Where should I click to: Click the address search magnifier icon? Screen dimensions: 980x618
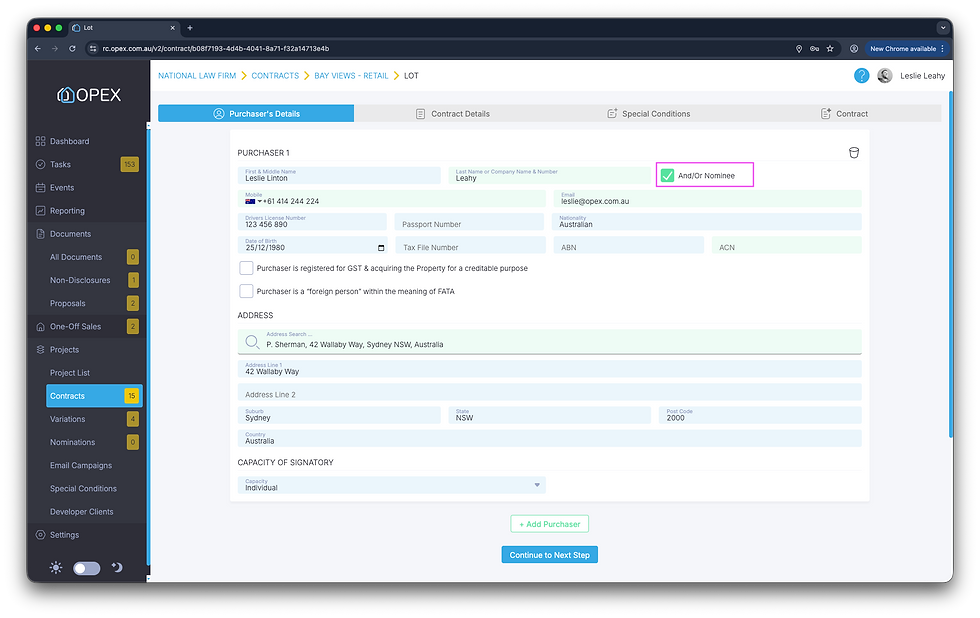pyautogui.click(x=252, y=341)
